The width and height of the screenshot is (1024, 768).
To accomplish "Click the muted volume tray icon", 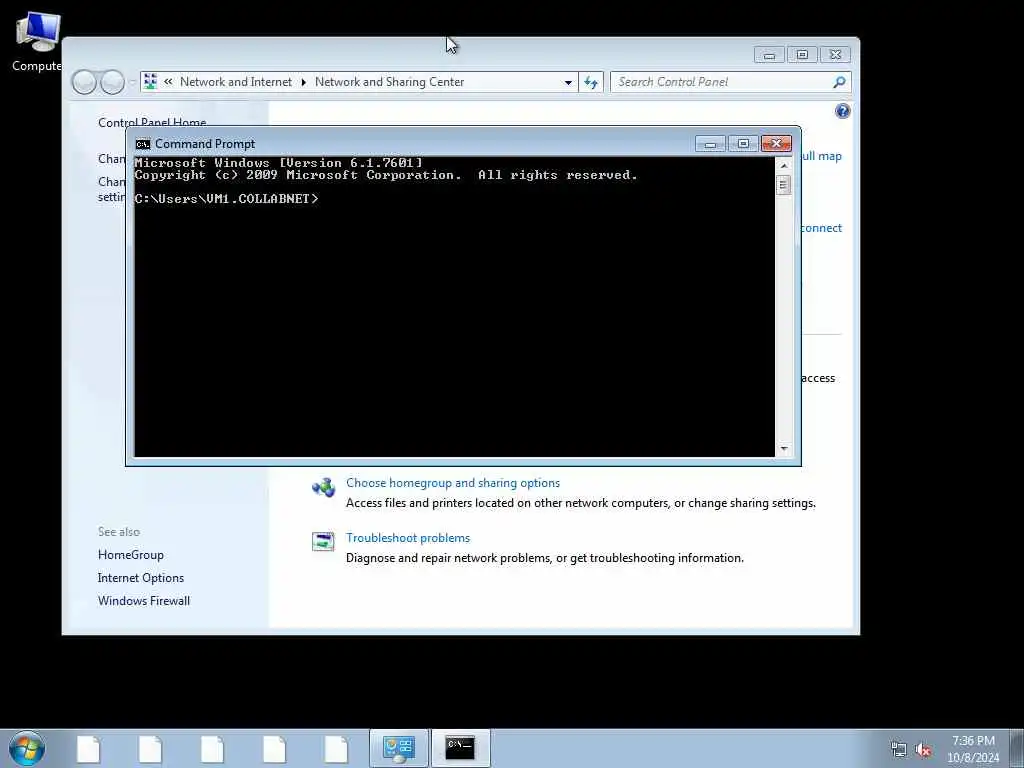I will pos(923,749).
